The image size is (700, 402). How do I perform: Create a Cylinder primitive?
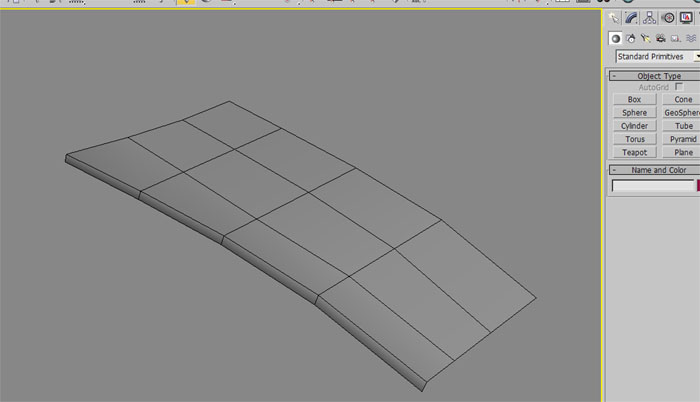coord(634,126)
